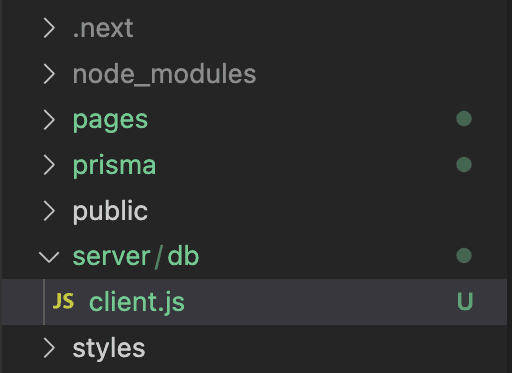Screen dimensions: 512x373
Task: Click the db segment of server/db
Action: tap(183, 256)
